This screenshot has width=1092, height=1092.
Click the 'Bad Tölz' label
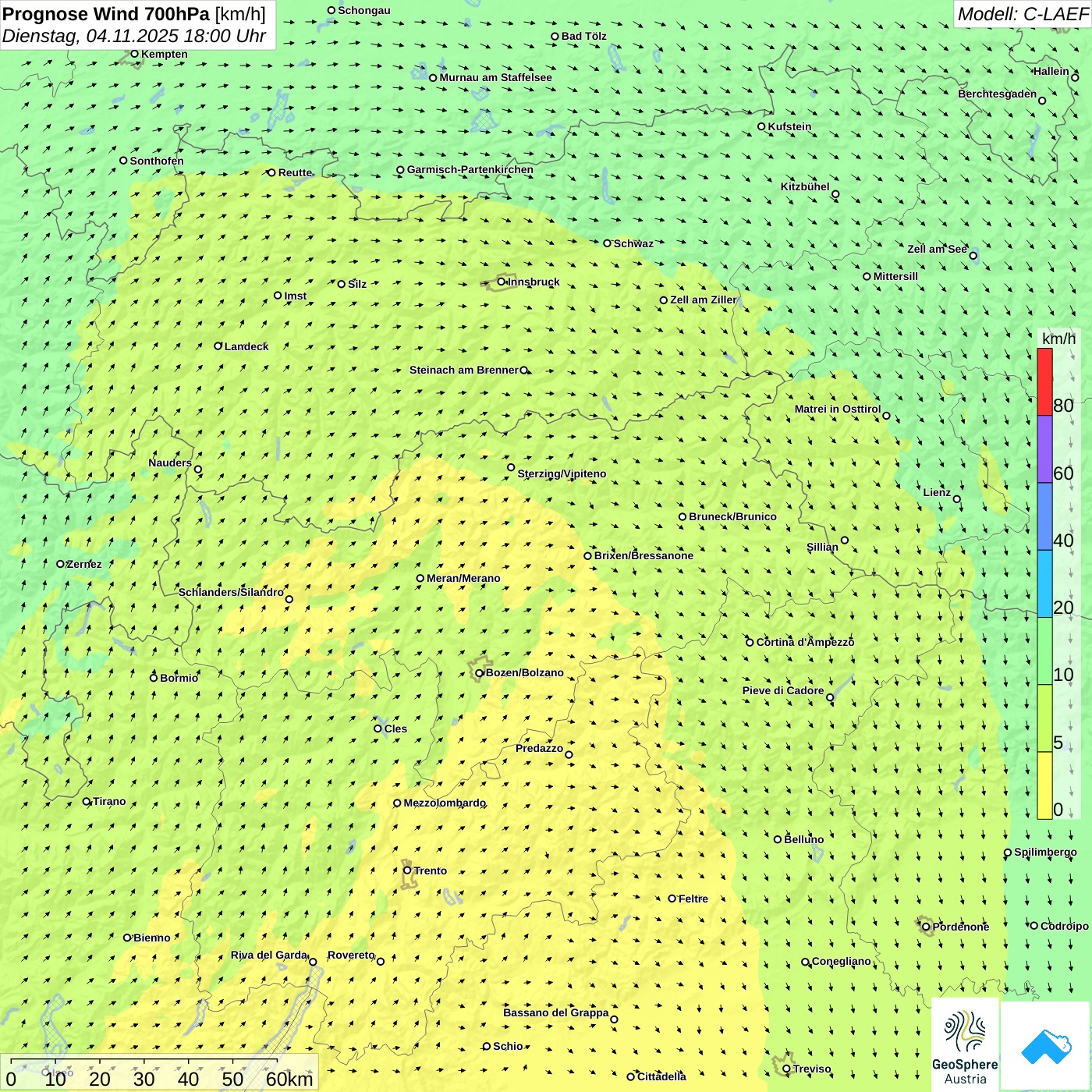coord(584,36)
